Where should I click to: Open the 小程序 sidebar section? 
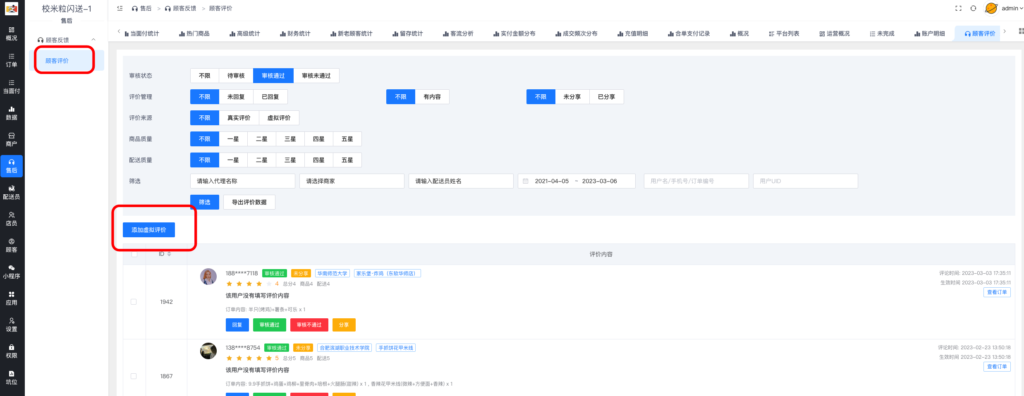(x=11, y=272)
